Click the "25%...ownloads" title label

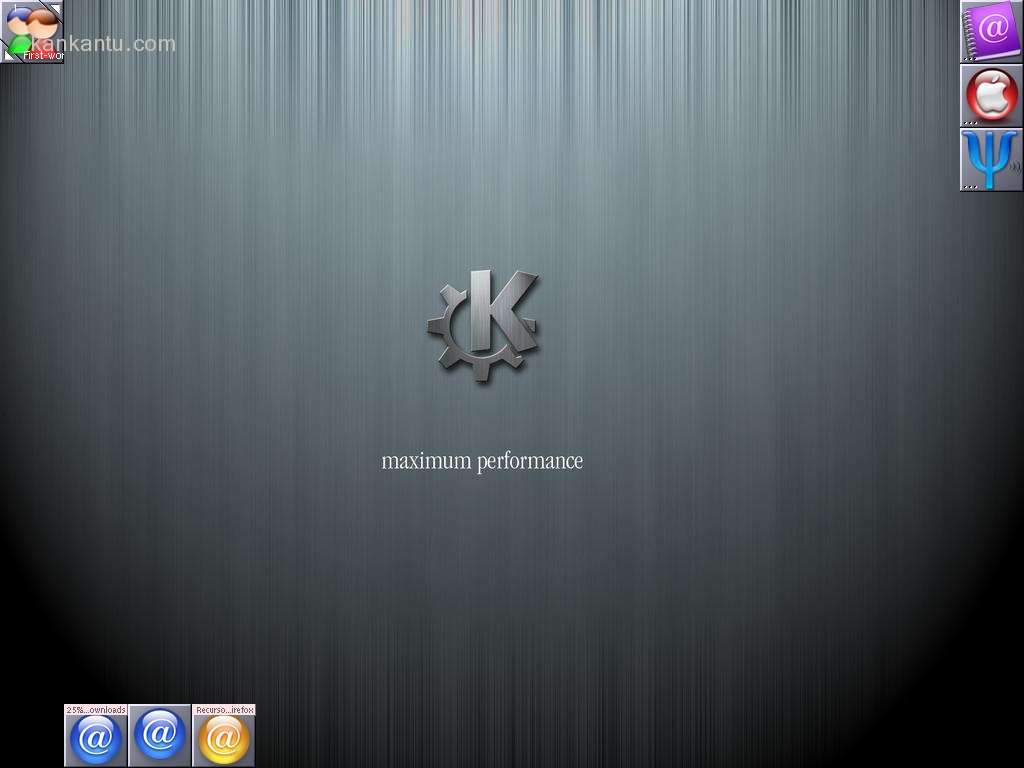(96, 710)
